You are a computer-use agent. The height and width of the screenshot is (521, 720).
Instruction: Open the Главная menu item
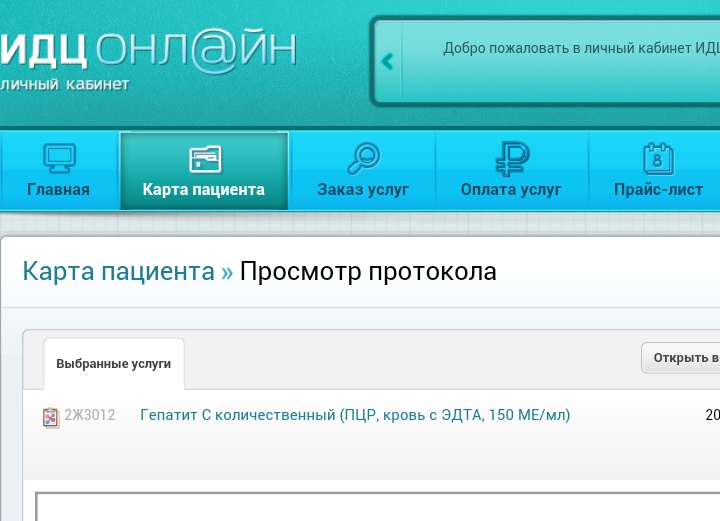coord(58,189)
